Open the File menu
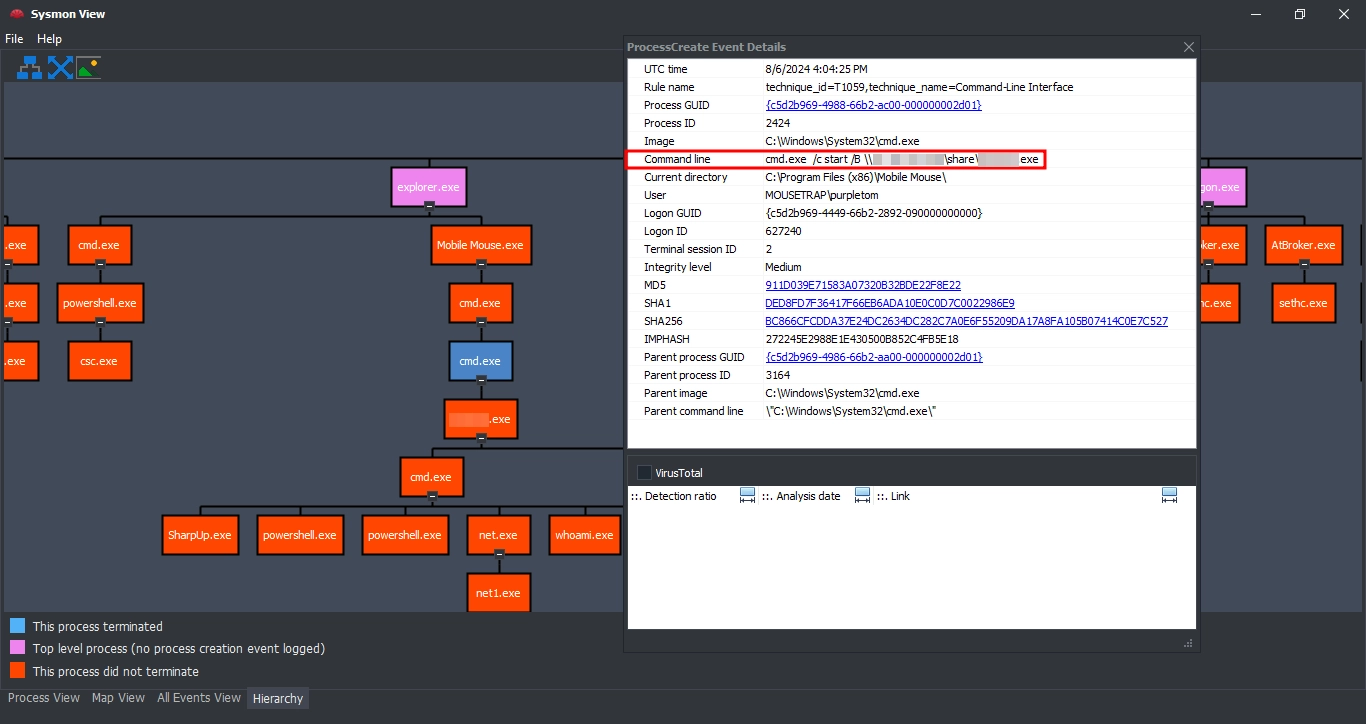Viewport: 1366px width, 724px height. pyautogui.click(x=14, y=39)
